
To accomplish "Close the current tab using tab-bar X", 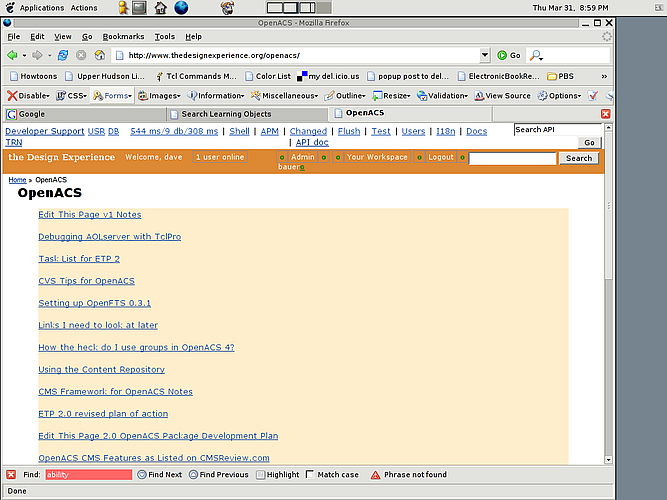I will (606, 114).
